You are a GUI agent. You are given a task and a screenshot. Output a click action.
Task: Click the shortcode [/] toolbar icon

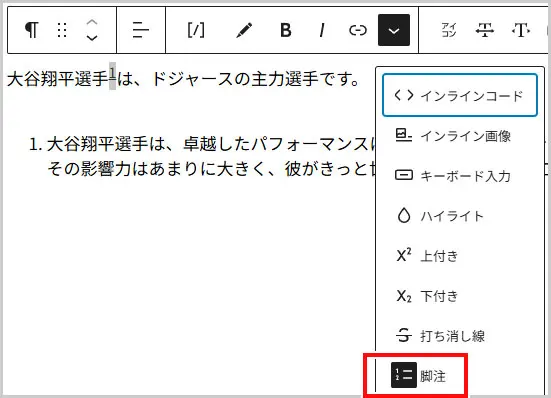click(x=196, y=30)
